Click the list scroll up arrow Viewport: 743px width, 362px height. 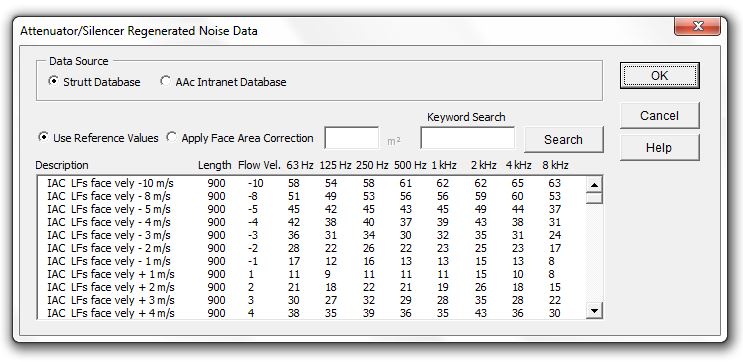coord(594,184)
